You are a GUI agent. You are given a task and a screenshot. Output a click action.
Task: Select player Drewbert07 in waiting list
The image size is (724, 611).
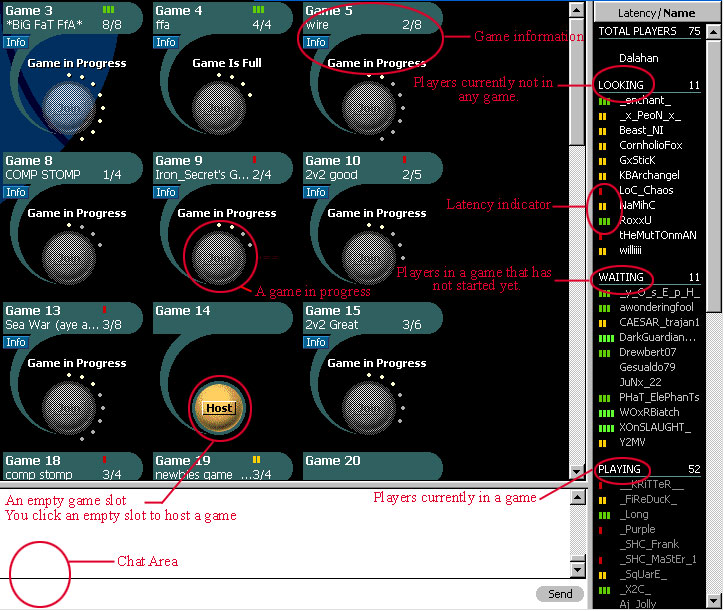(647, 352)
